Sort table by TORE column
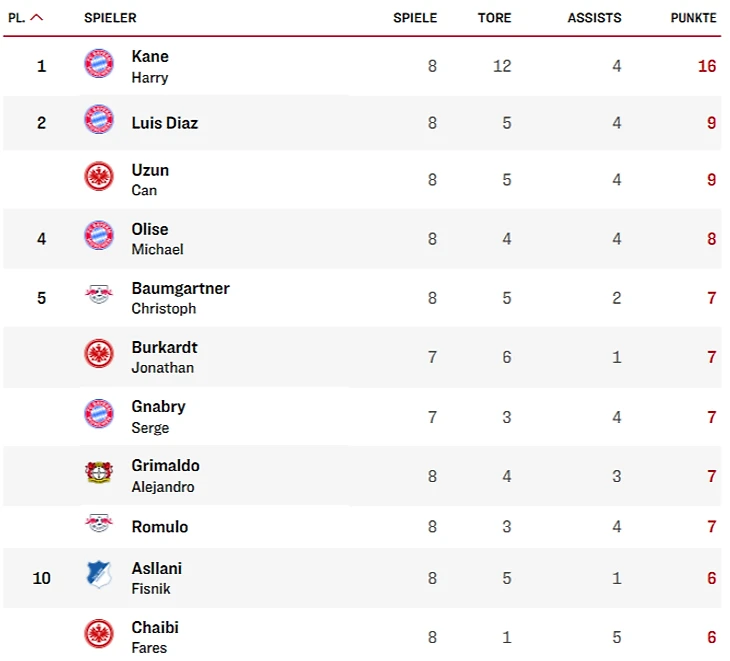Viewport: 730px width, 661px height. tap(494, 18)
